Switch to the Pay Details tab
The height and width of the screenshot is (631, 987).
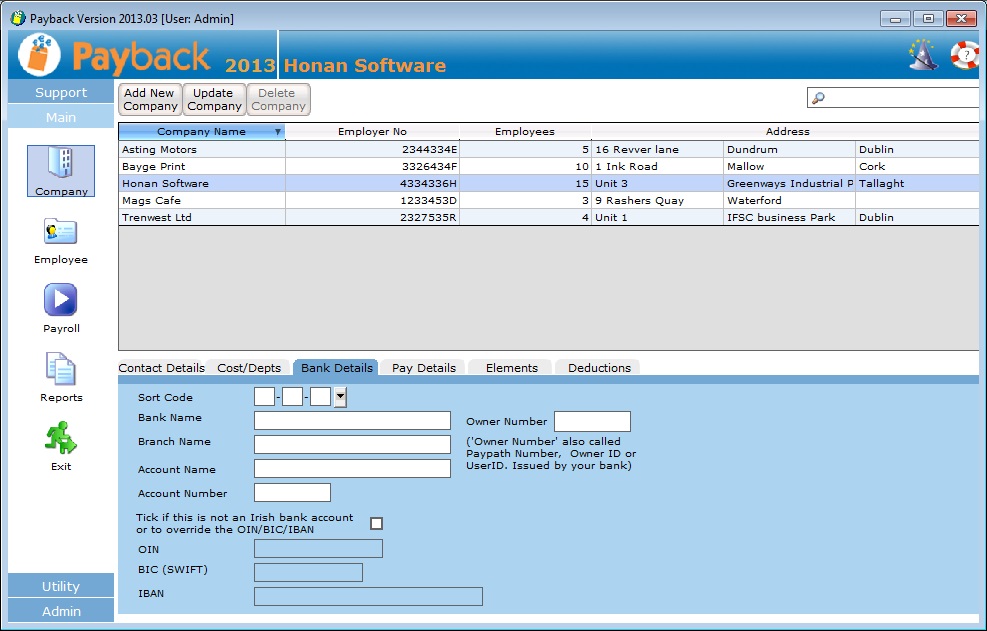(x=424, y=368)
